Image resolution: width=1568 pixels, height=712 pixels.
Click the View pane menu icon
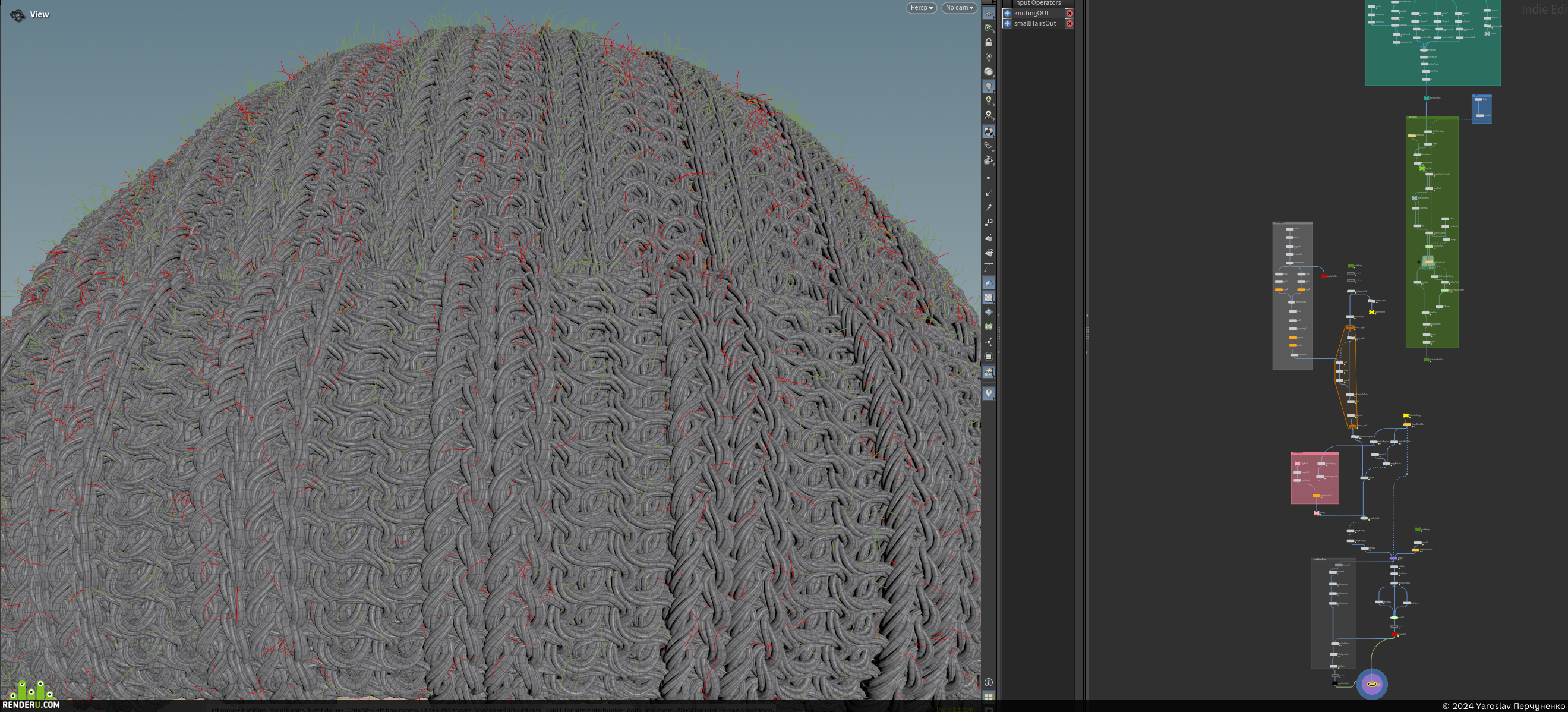click(18, 15)
